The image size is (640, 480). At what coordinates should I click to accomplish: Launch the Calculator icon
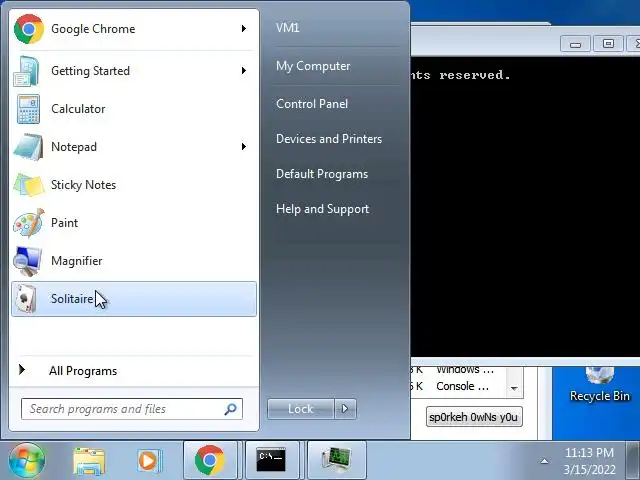tap(28, 109)
